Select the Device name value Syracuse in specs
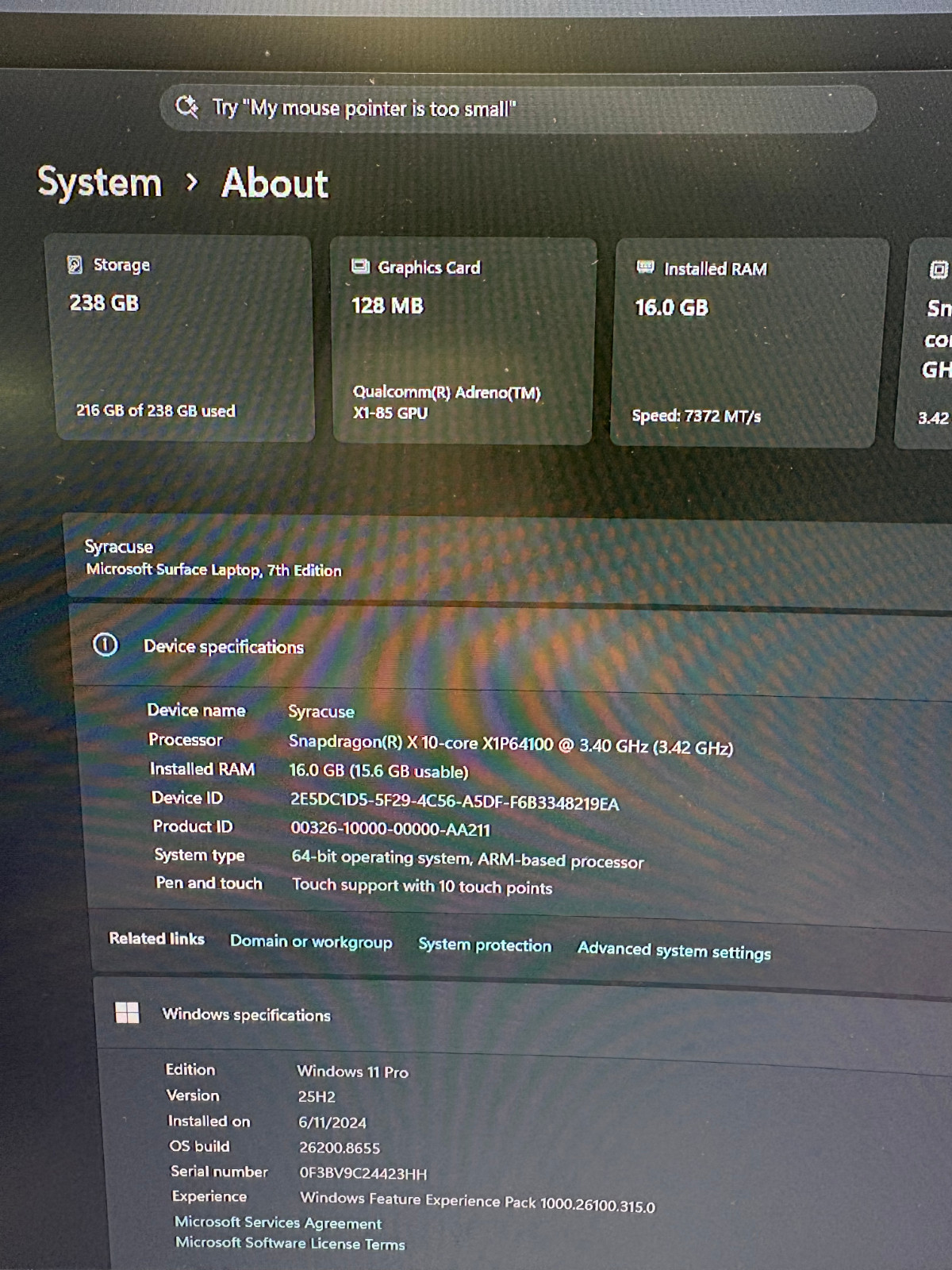The image size is (952, 1270). (x=321, y=712)
